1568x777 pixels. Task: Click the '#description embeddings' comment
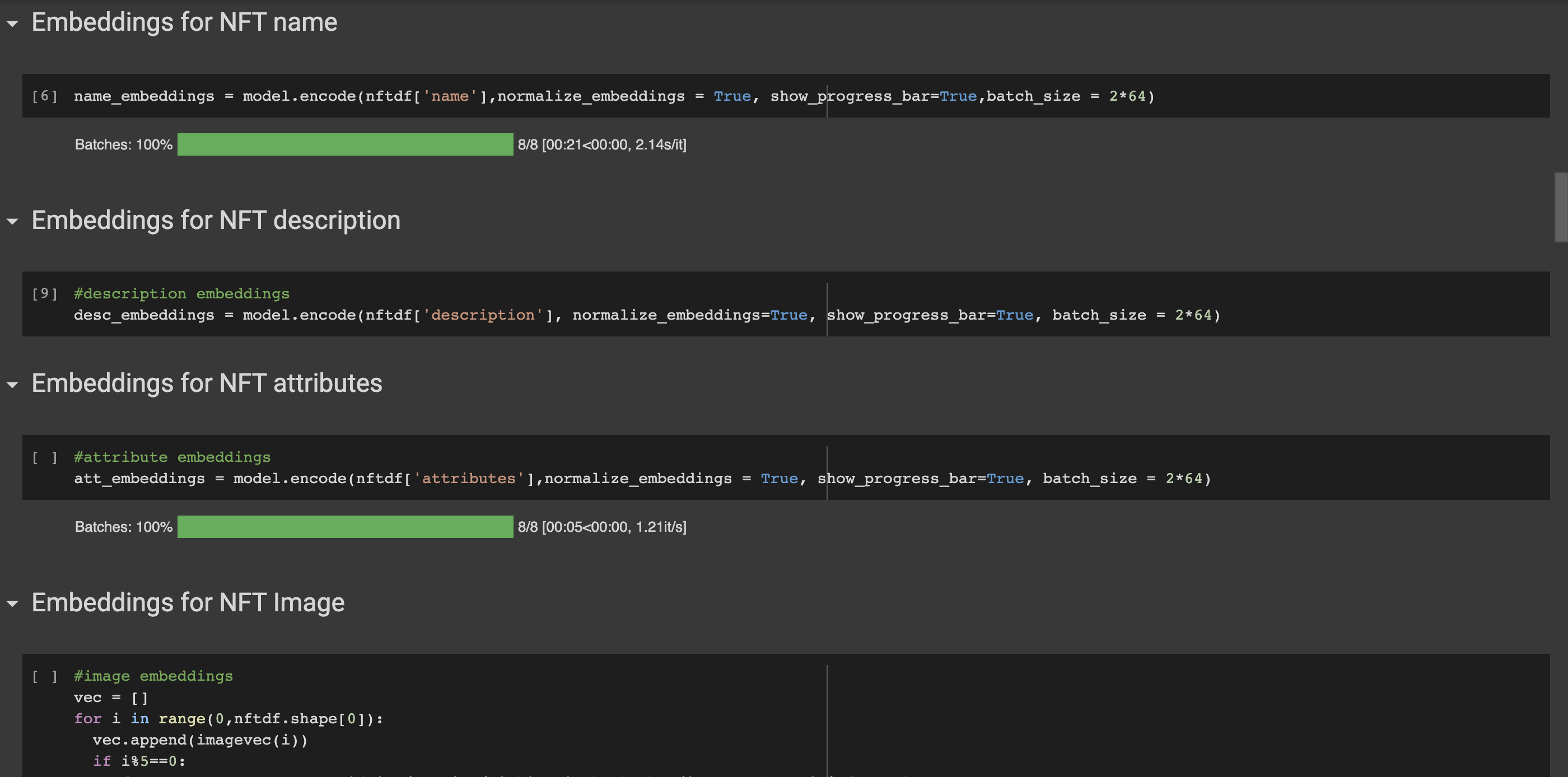tap(181, 294)
